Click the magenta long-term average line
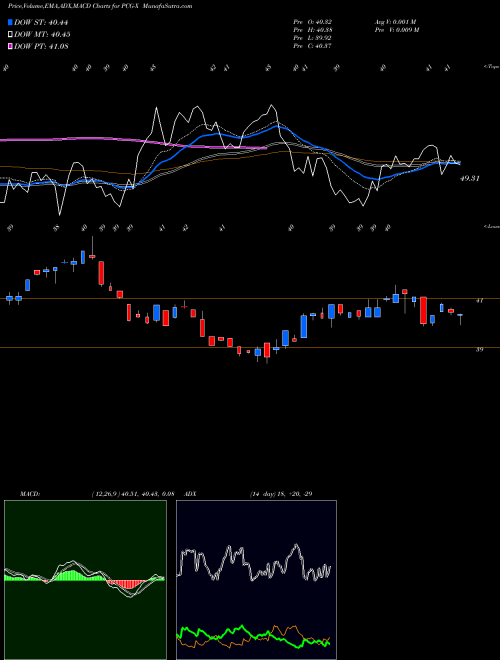This screenshot has width=500, height=660. pos(133,142)
